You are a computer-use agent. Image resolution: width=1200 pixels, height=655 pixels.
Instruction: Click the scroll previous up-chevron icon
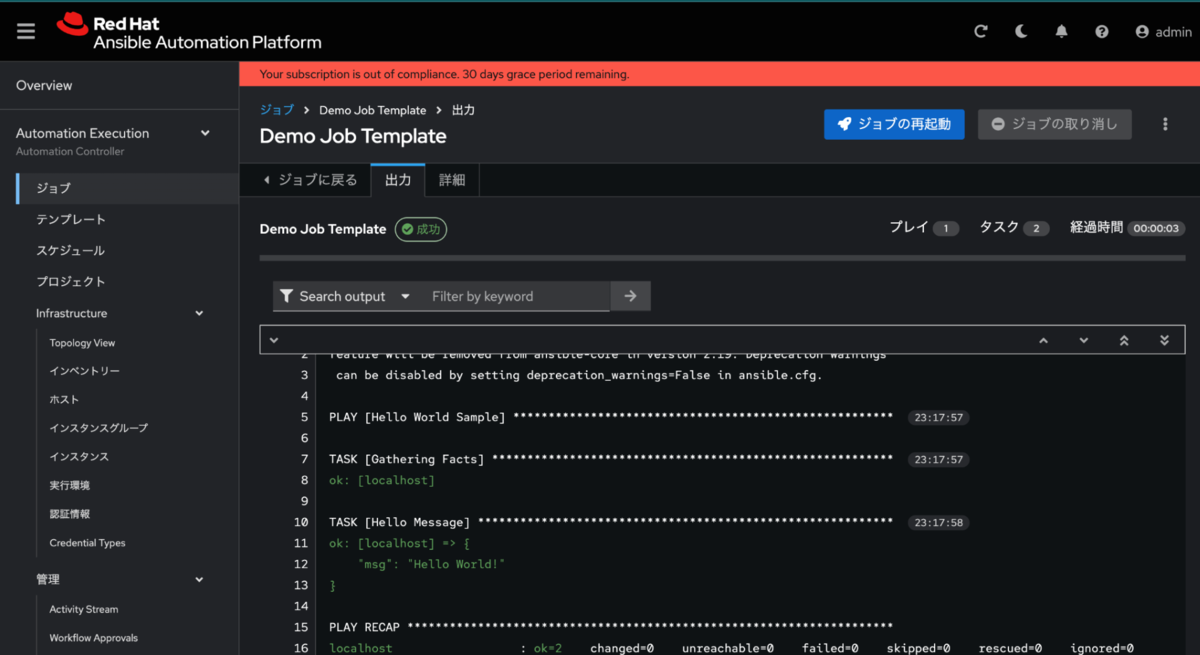pos(1043,340)
